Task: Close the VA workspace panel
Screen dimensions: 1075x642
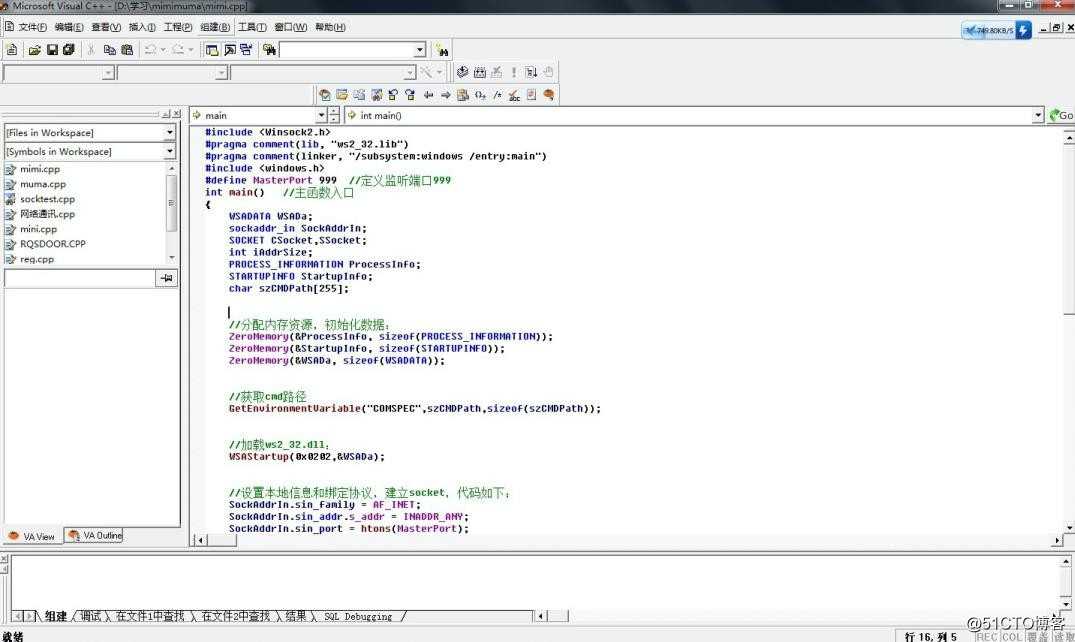Action: 177,114
